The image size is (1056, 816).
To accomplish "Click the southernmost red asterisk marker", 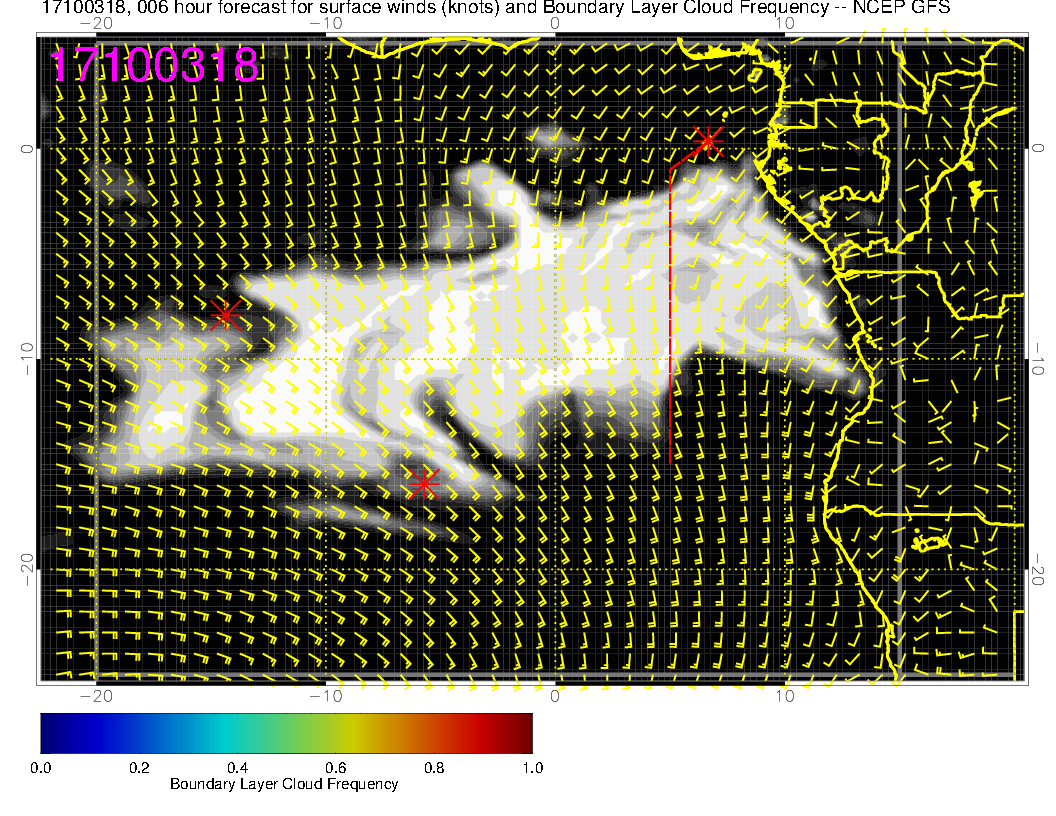I will point(423,484).
